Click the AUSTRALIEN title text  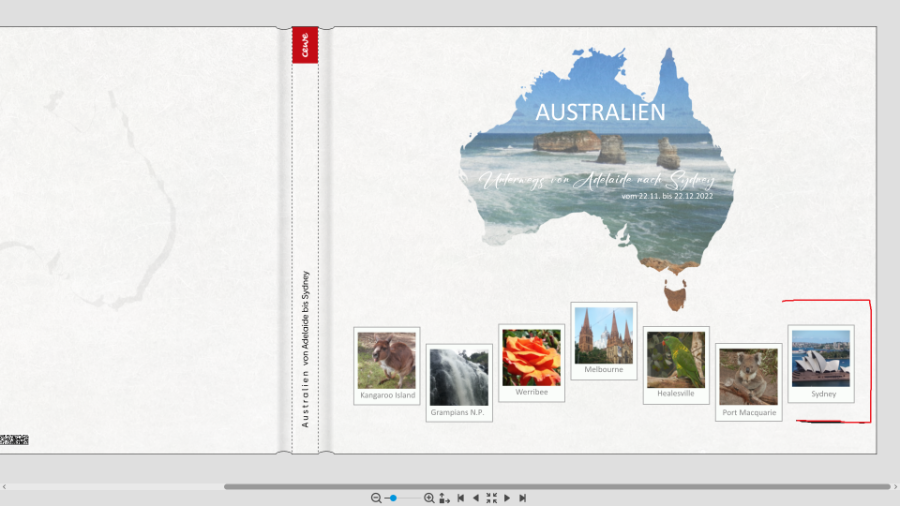click(600, 112)
